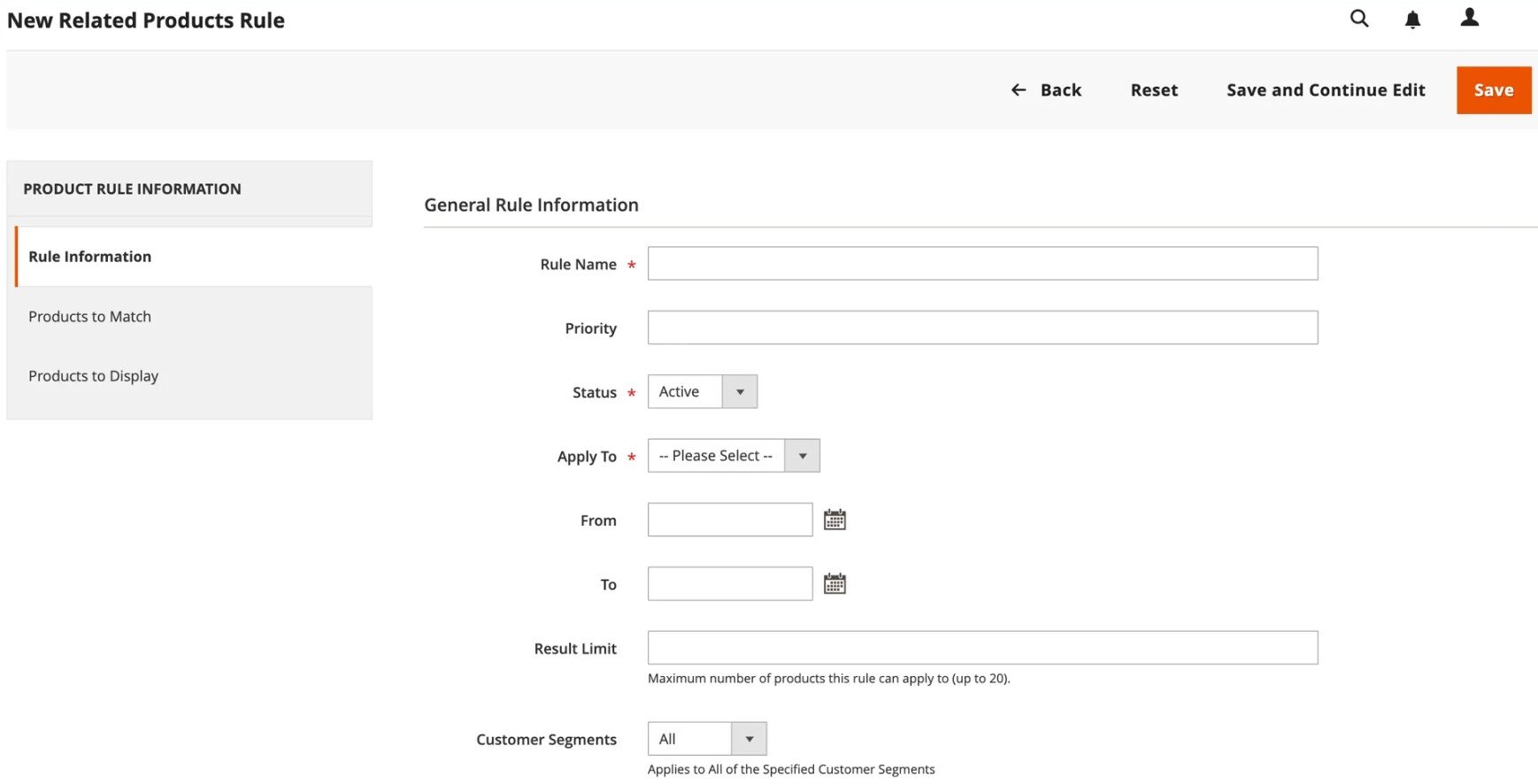Viewport: 1538px width, 784px height.
Task: Open the search magnifier icon
Action: [x=1359, y=19]
